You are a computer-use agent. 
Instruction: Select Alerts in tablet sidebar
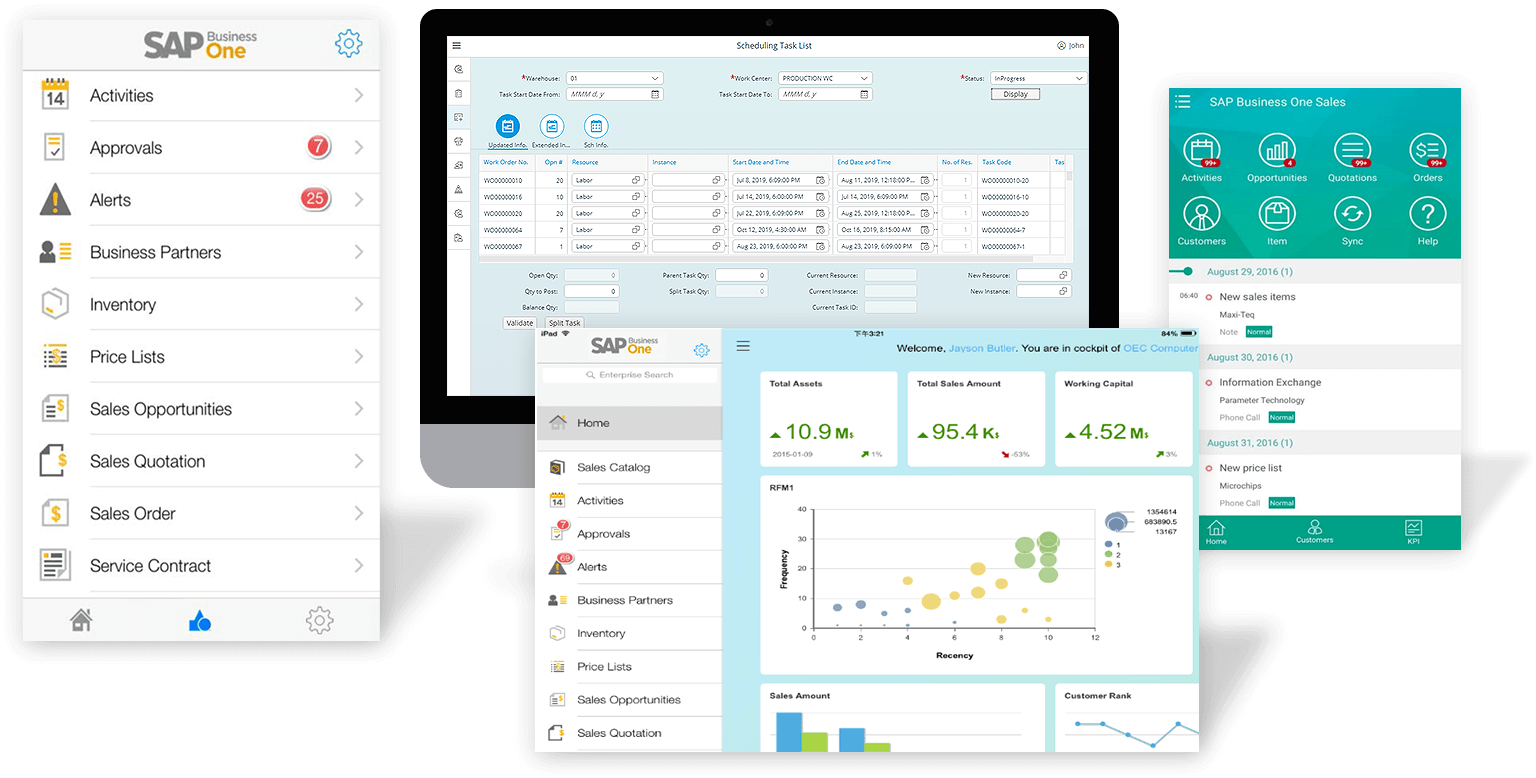point(629,567)
